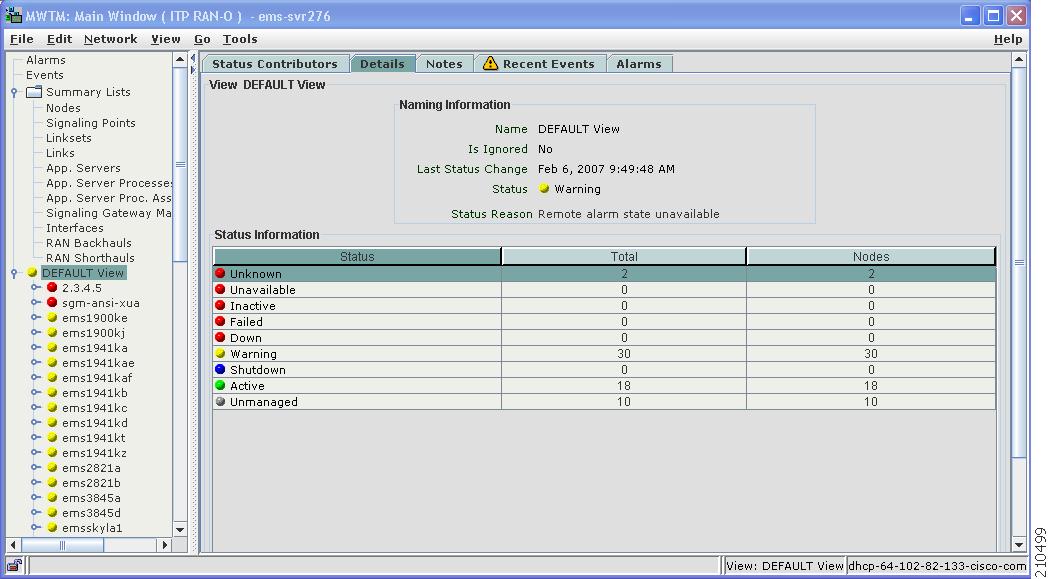Click the lock icon in the status bar
Screen dimensions: 1048x579
[14, 565]
